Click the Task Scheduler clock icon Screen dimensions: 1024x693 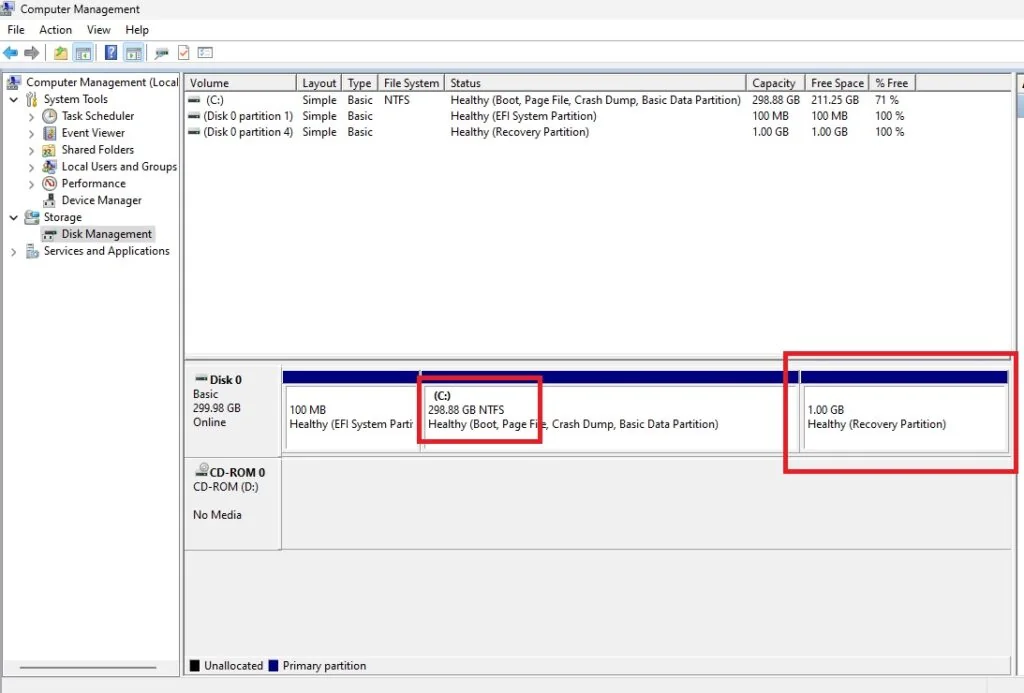coord(50,116)
